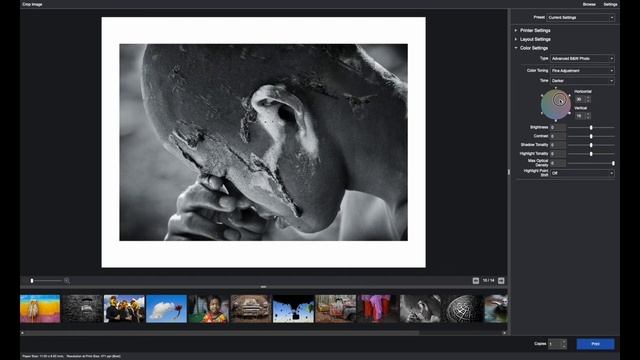The height and width of the screenshot is (360, 640).
Task: Click the Print button
Action: 596,344
